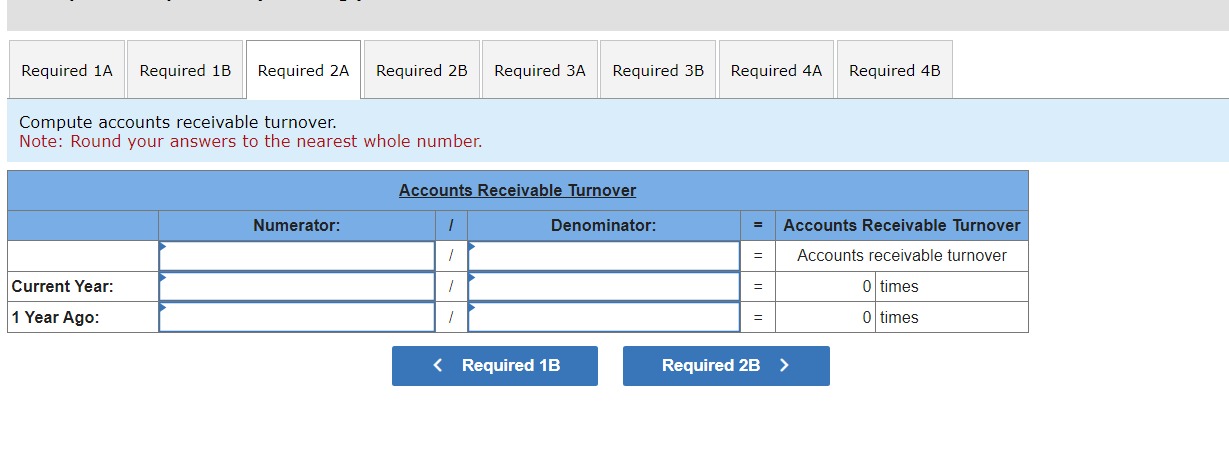Open the Required 2B tab

pos(422,70)
